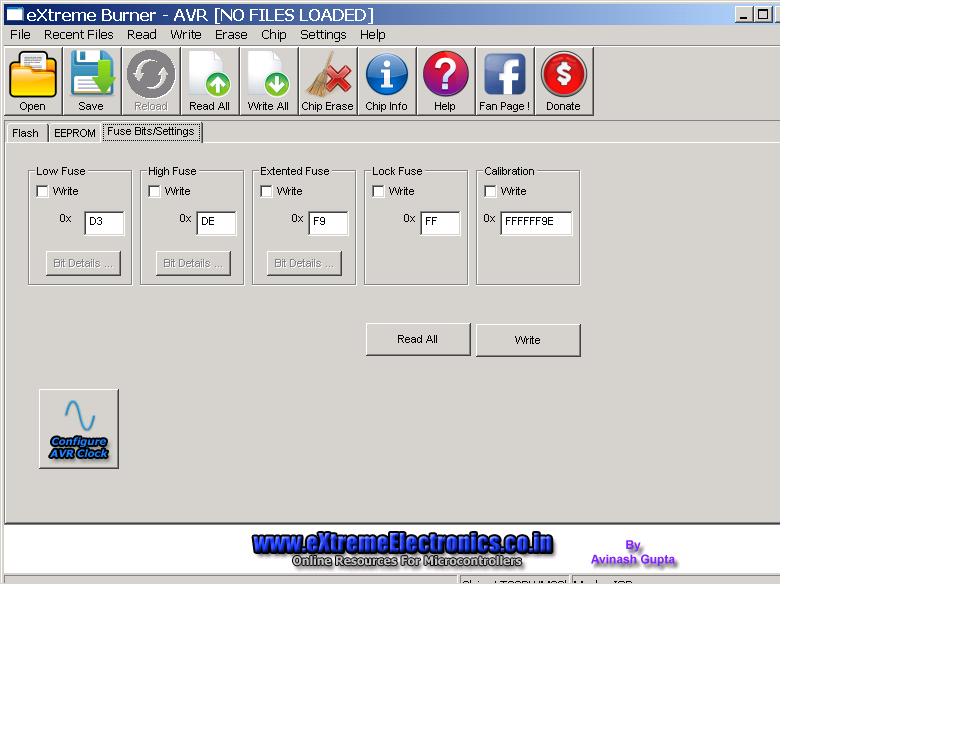Click Bit Details under Extended Fuse
This screenshot has height=735, width=980.
click(304, 264)
